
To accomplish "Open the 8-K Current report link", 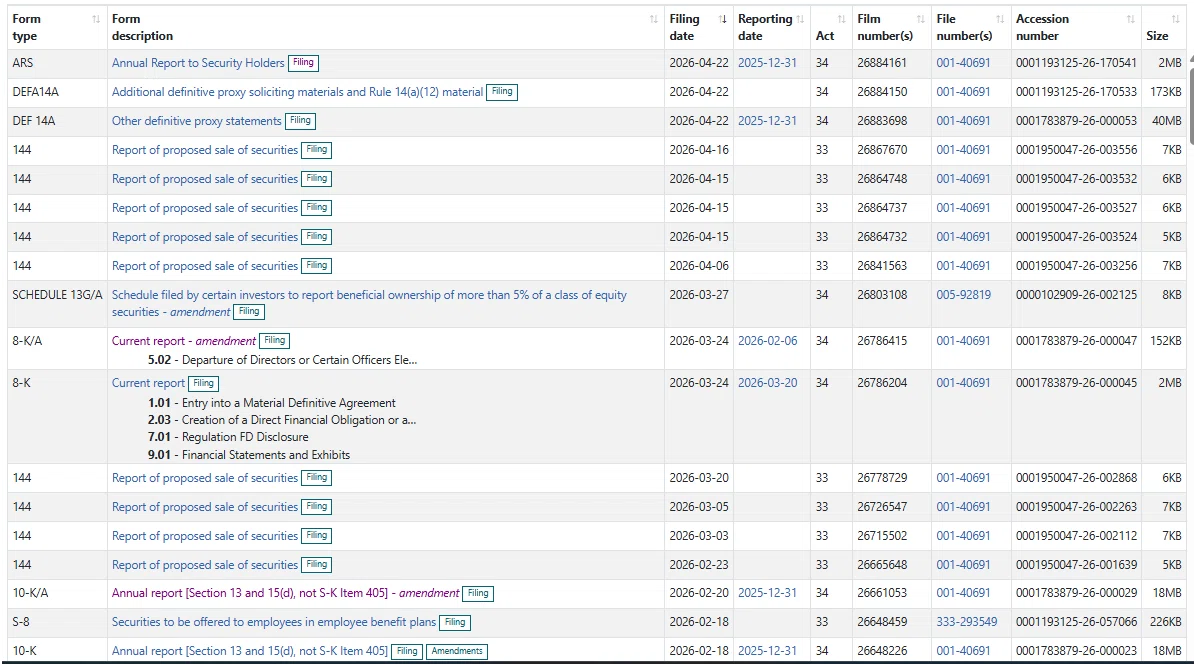I will (x=148, y=383).
